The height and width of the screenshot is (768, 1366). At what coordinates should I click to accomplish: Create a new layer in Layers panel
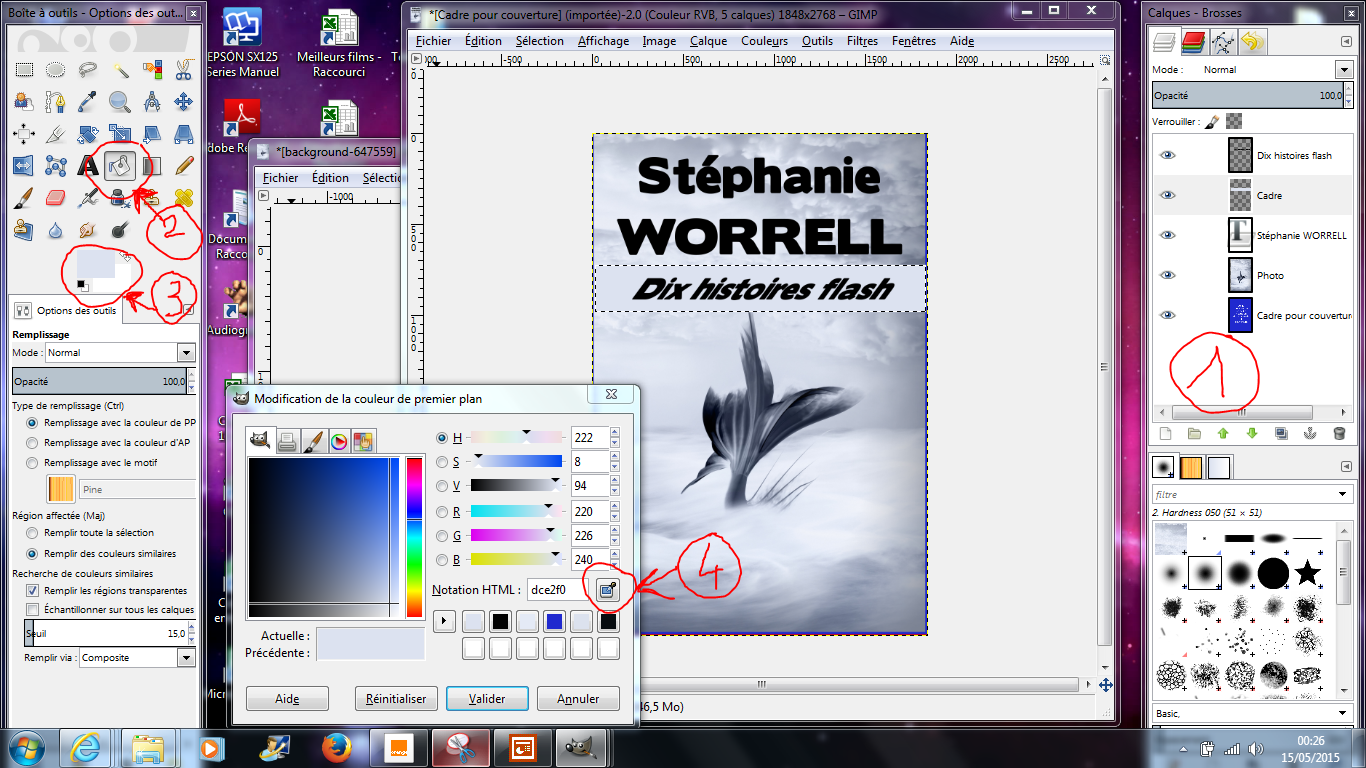[x=1165, y=433]
